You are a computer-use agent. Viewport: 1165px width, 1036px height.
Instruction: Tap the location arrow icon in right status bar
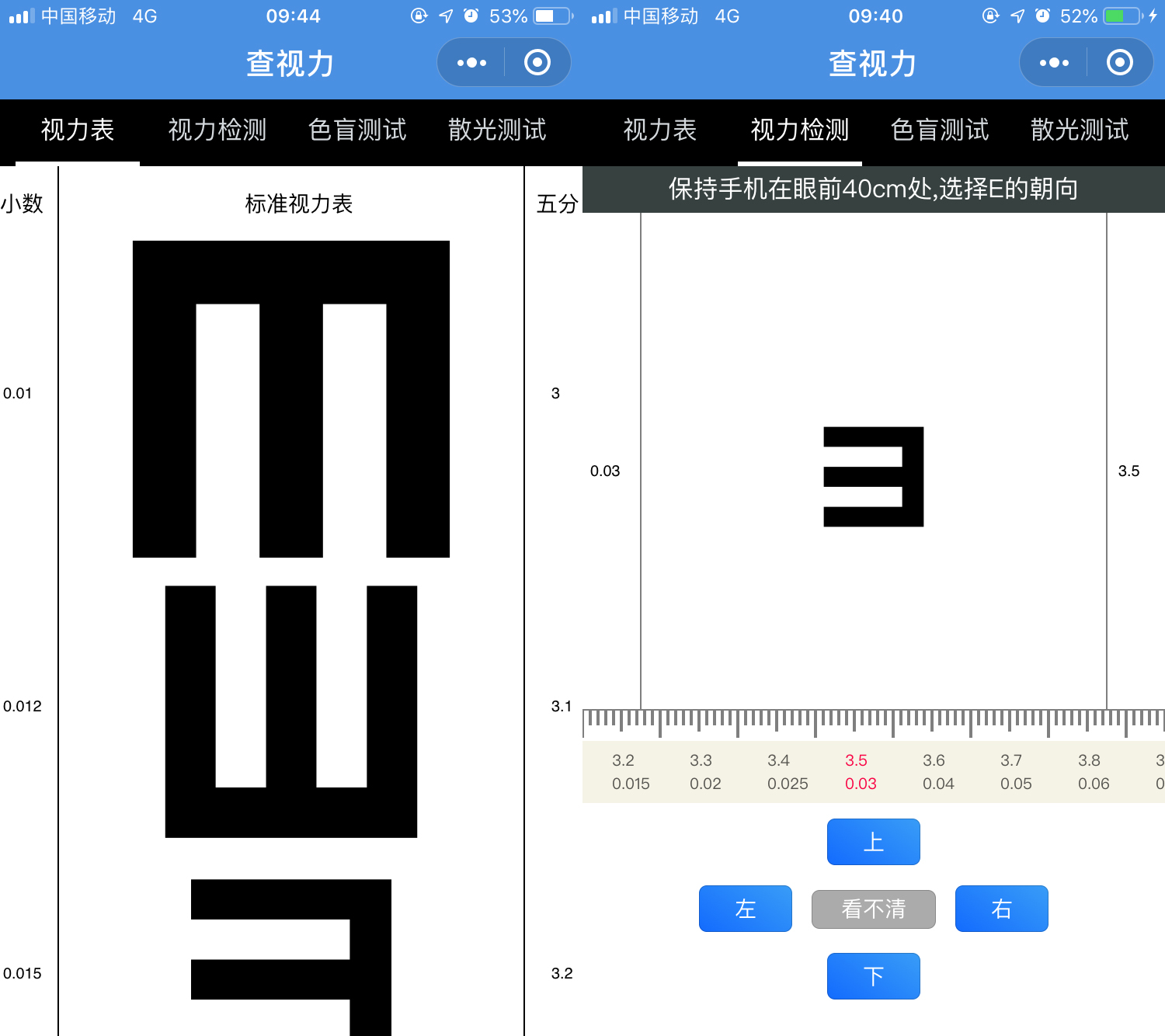1017,16
